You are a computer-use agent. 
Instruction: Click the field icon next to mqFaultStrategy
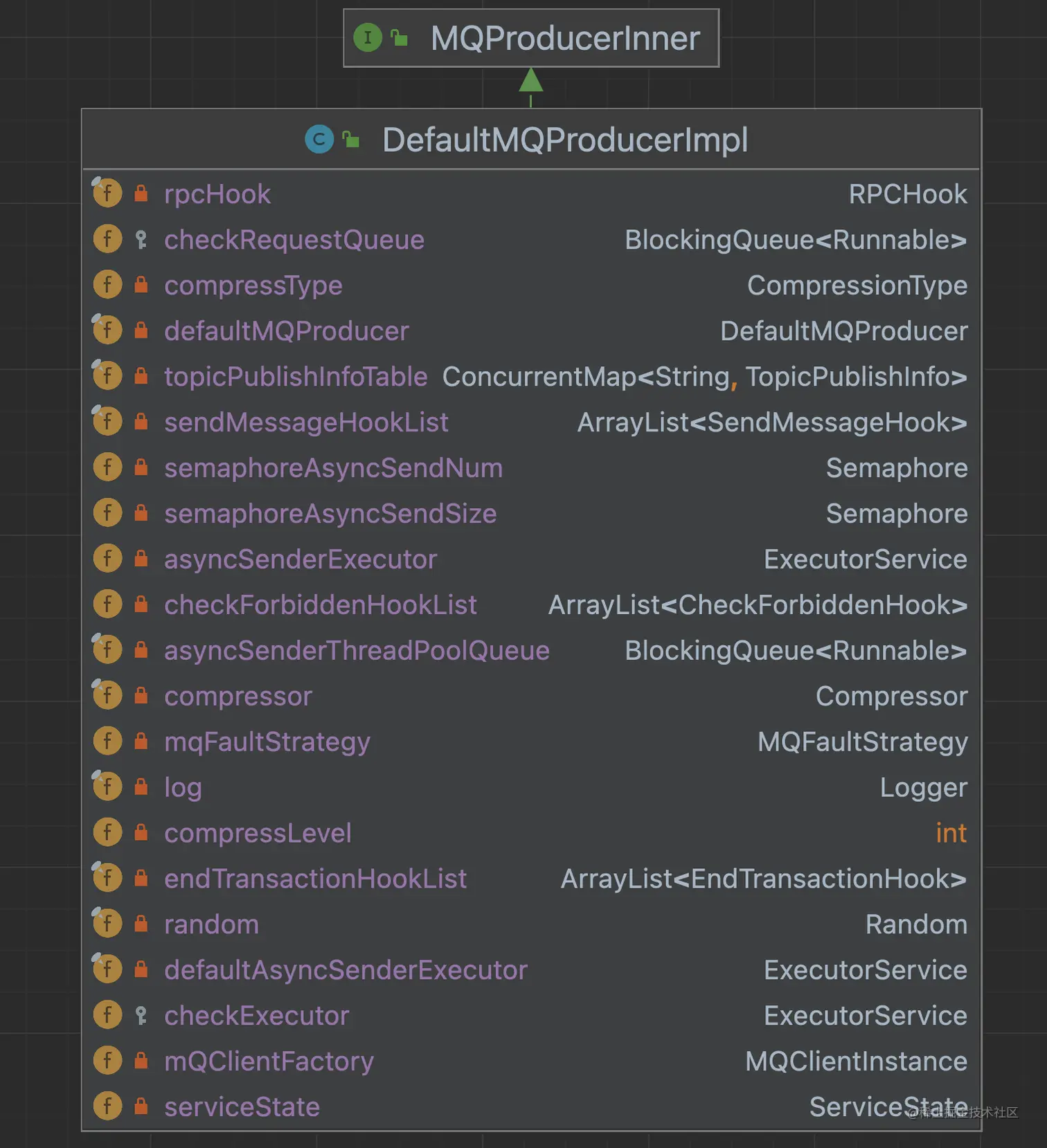(x=107, y=741)
